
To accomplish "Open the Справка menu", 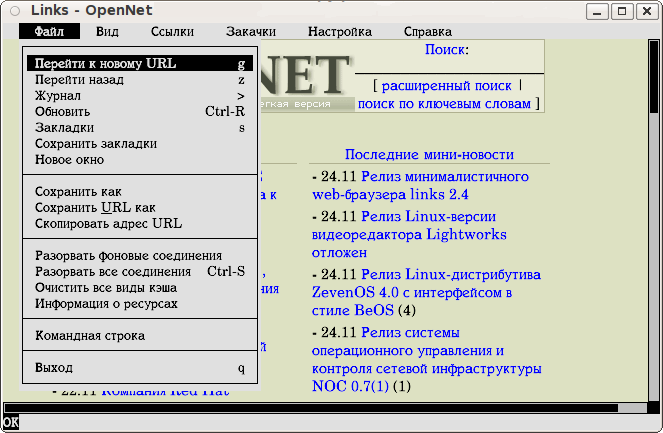I will tap(427, 31).
